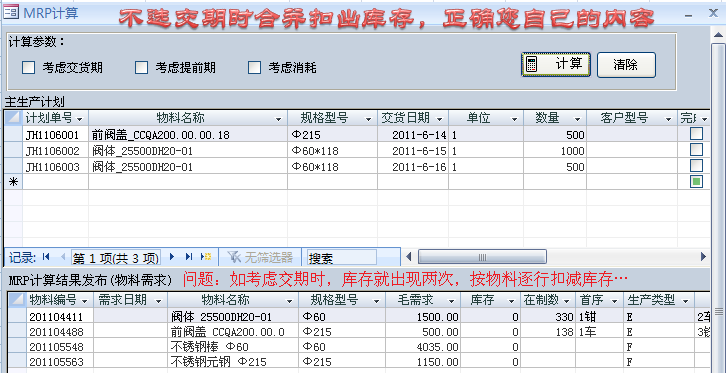Go to next record navigation arrow
This screenshot has height=373, width=726.
click(x=172, y=257)
